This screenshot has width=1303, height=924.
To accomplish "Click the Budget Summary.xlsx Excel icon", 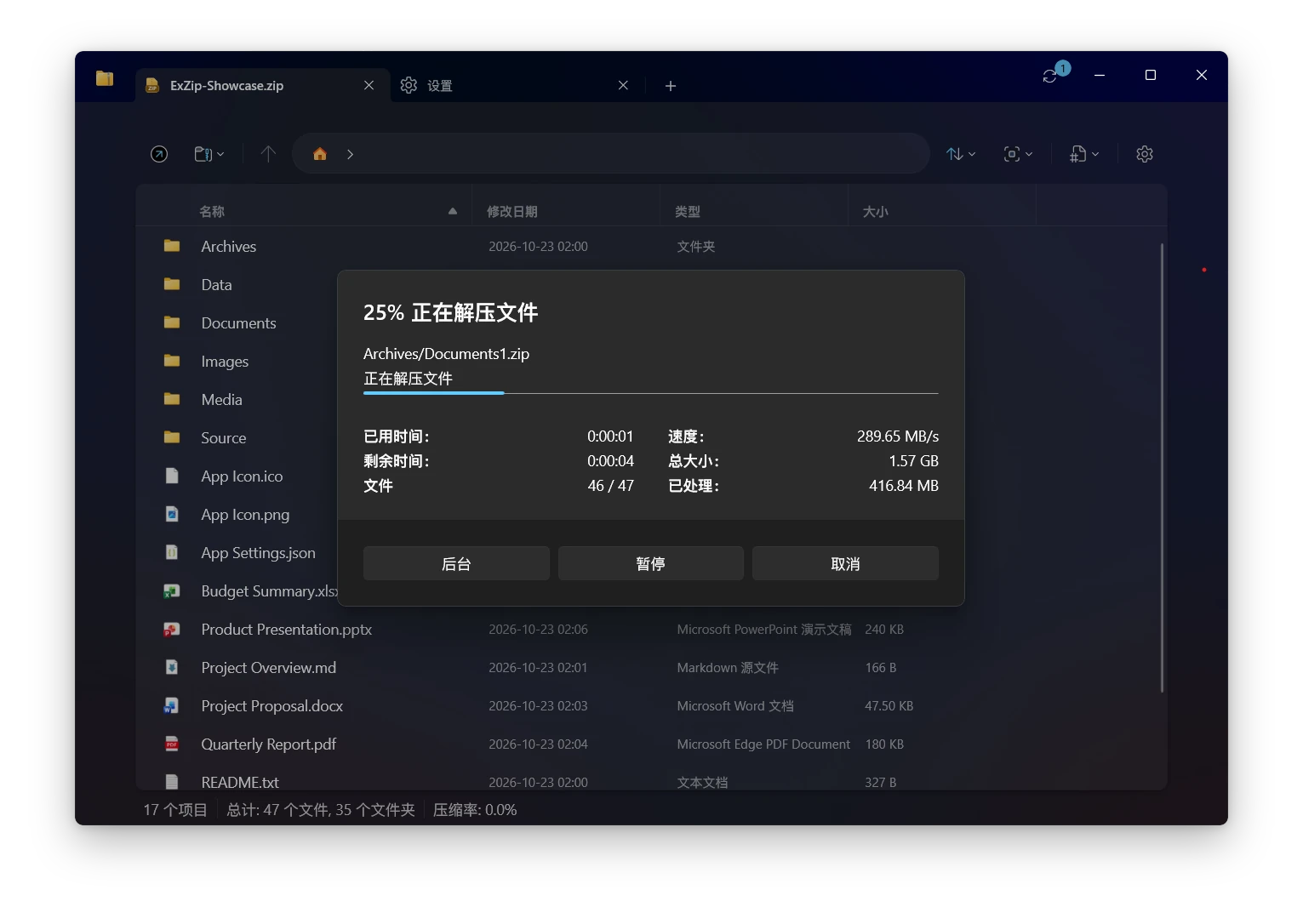I will coord(172,590).
